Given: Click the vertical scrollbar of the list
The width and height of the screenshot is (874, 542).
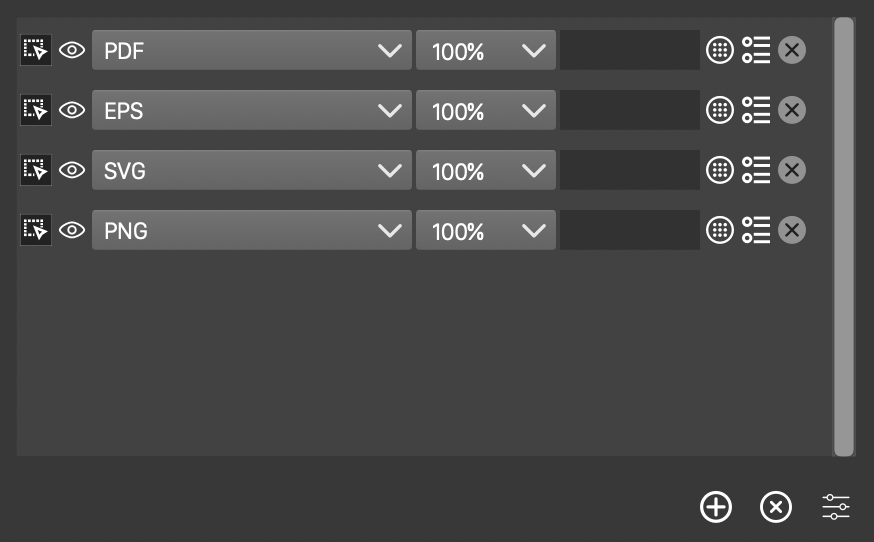Looking at the screenshot, I should click(x=844, y=236).
